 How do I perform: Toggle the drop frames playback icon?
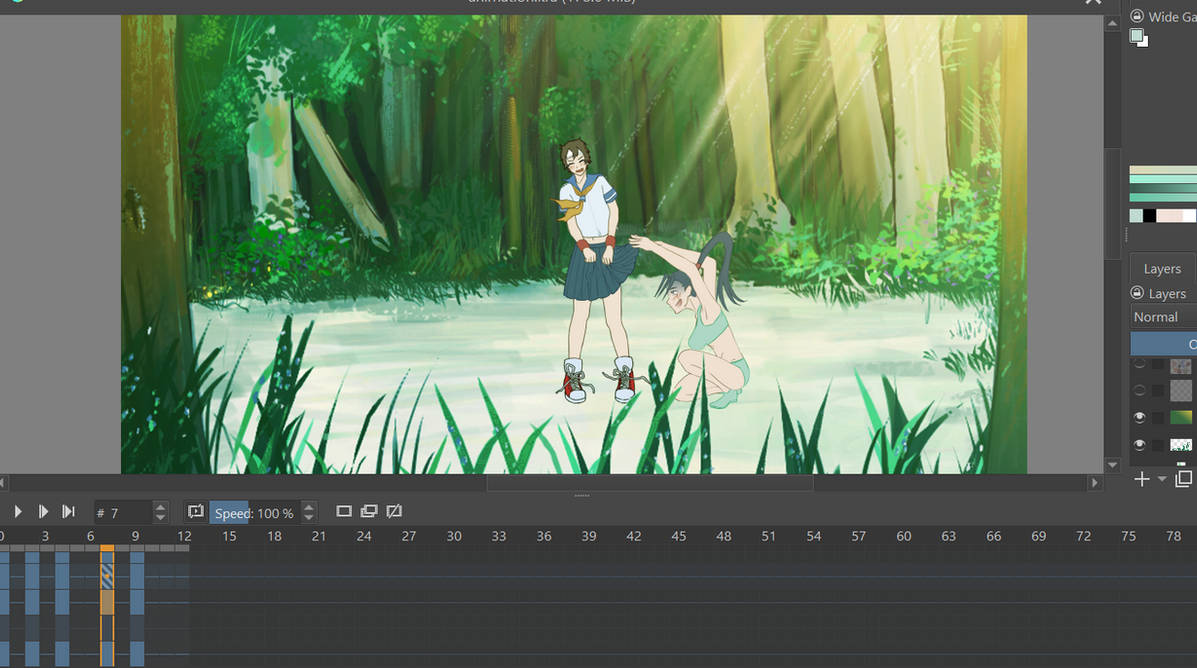(x=195, y=511)
